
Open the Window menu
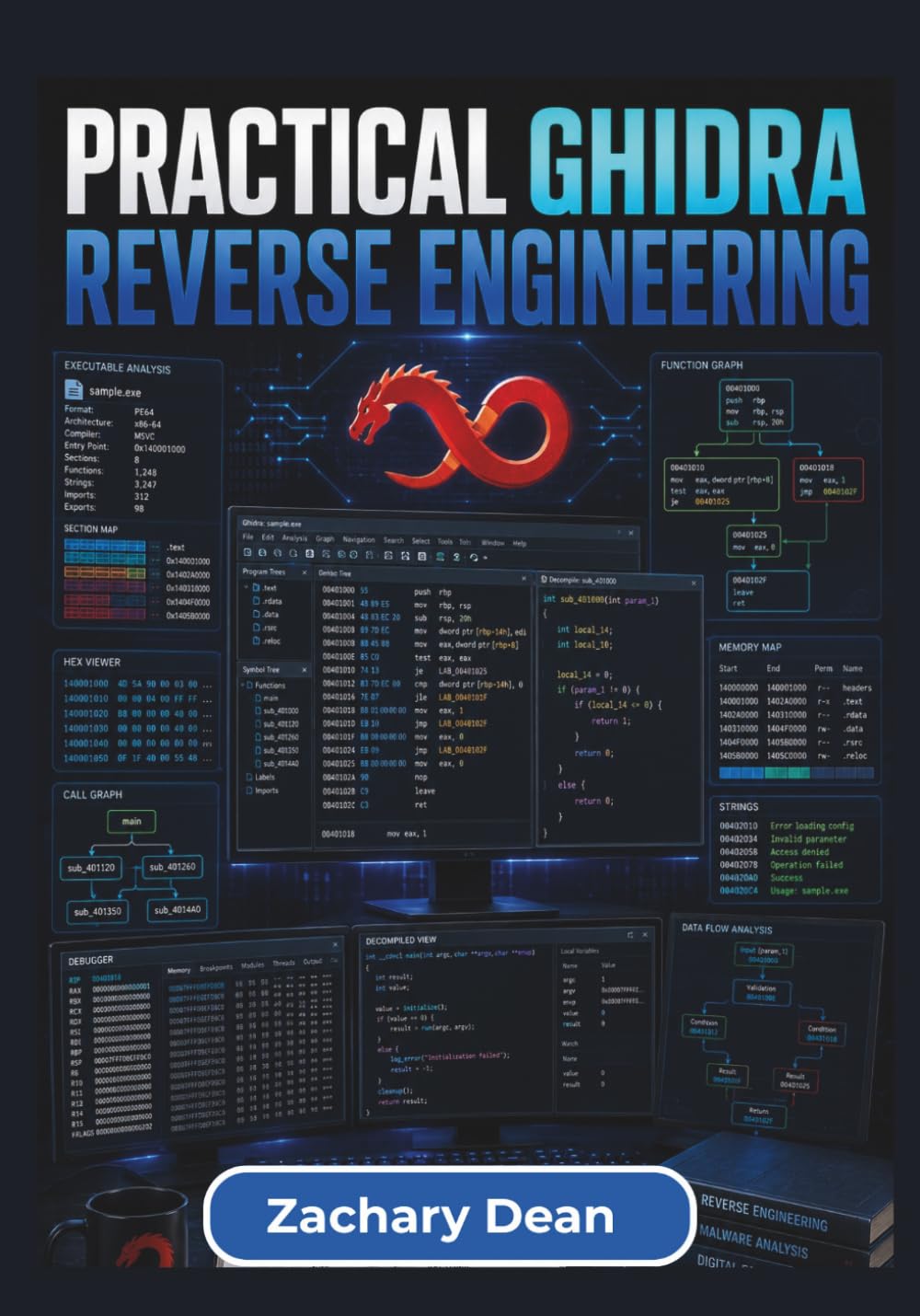492,543
